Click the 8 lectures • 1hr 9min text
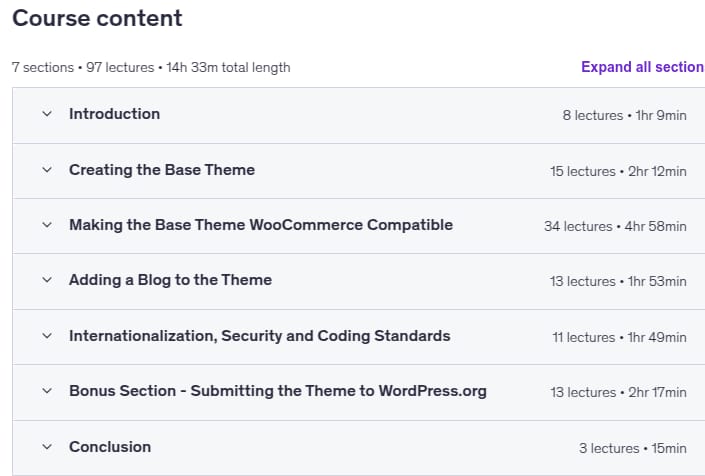Image resolution: width=705 pixels, height=476 pixels. (x=625, y=116)
